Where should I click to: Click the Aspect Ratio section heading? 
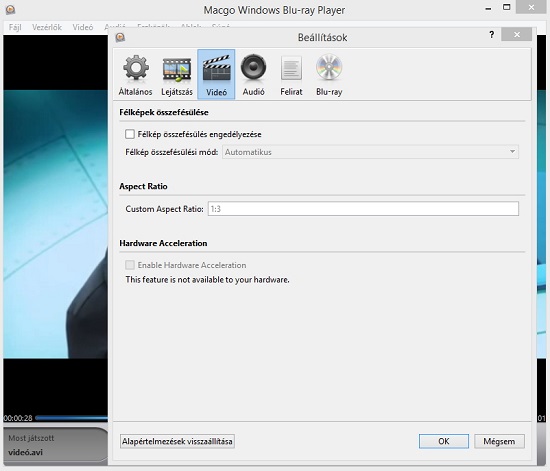coord(143,186)
